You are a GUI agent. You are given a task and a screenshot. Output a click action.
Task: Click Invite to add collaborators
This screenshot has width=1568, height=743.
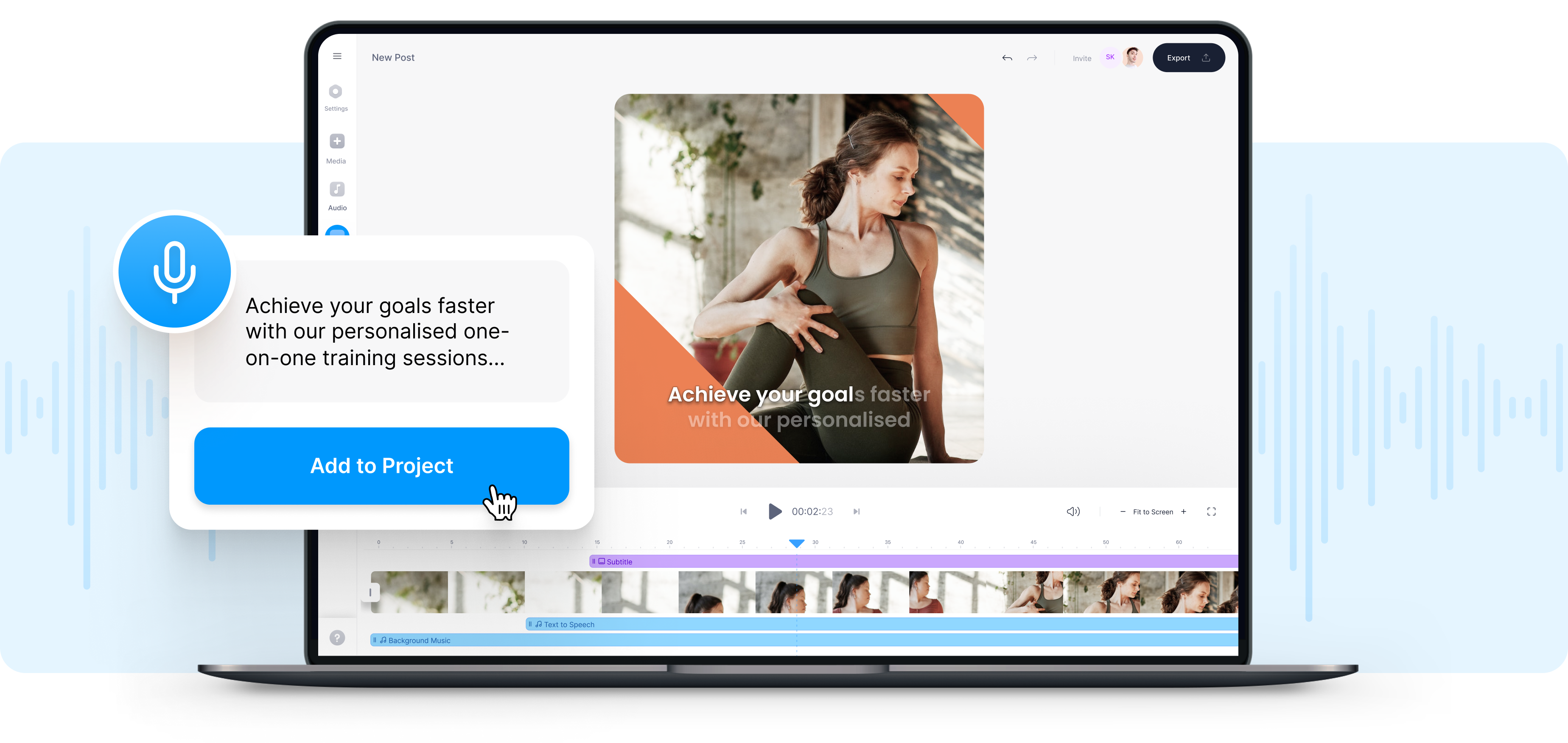pos(1082,57)
